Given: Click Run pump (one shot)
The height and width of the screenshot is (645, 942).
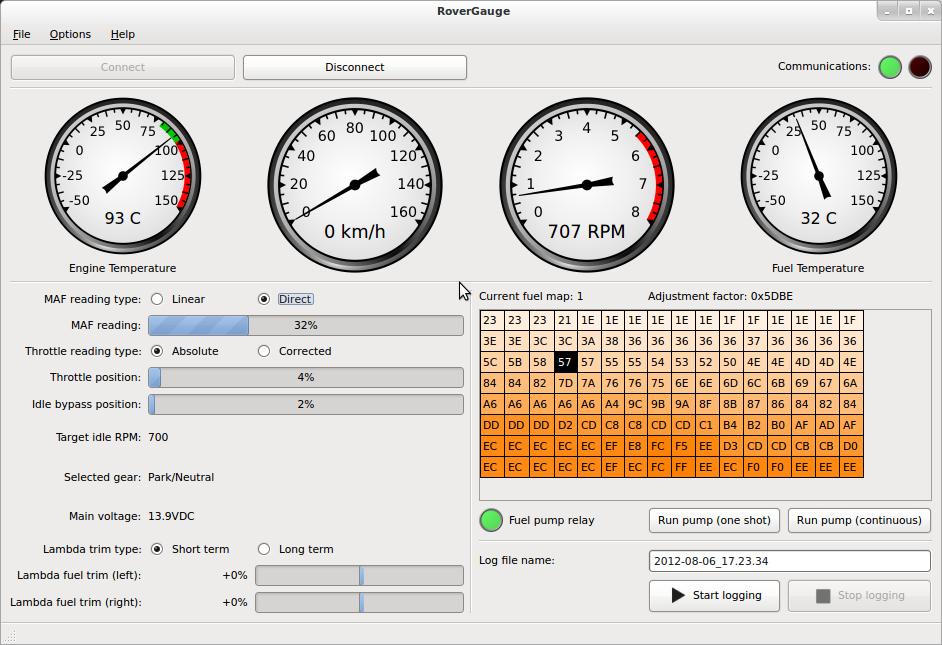Looking at the screenshot, I should point(714,520).
